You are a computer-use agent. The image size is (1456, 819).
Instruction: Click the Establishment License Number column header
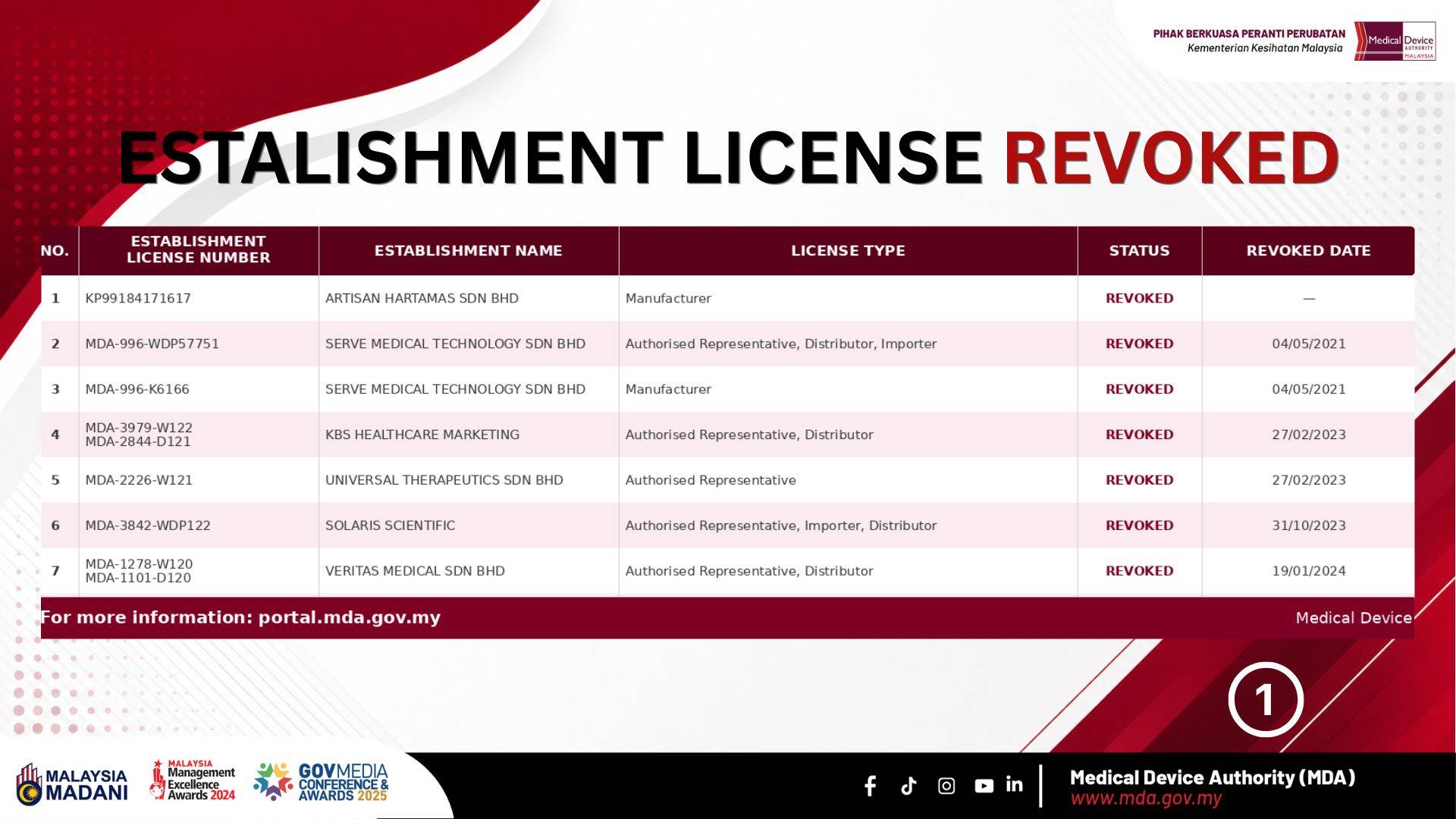[x=199, y=249]
